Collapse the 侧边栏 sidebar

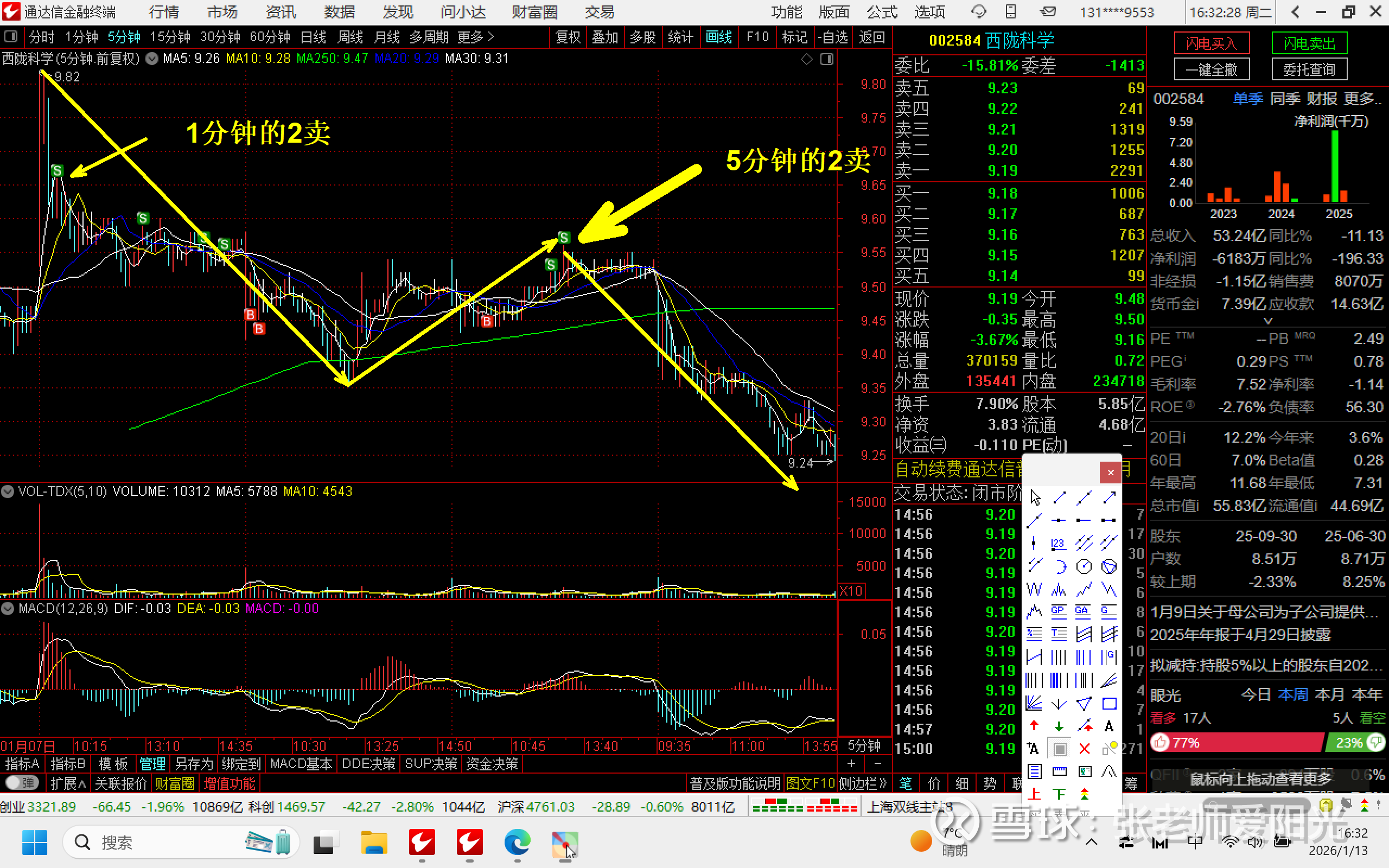[x=863, y=783]
